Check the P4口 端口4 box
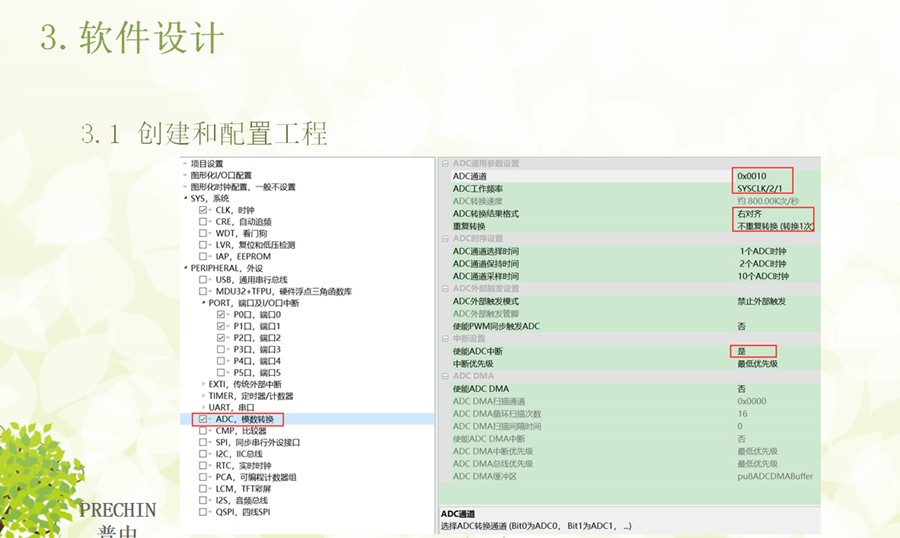This screenshot has width=900, height=538. coord(220,361)
